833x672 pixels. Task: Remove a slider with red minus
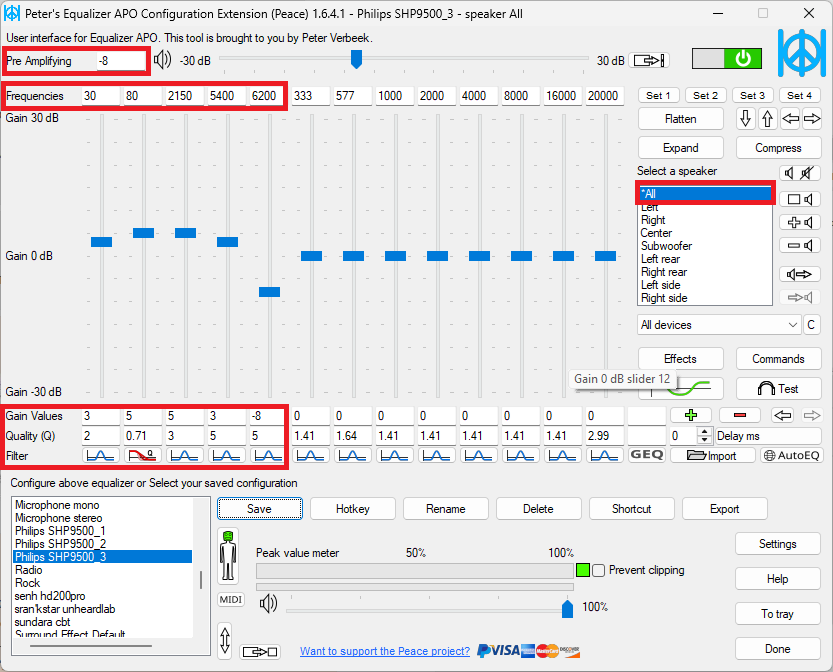coord(740,415)
